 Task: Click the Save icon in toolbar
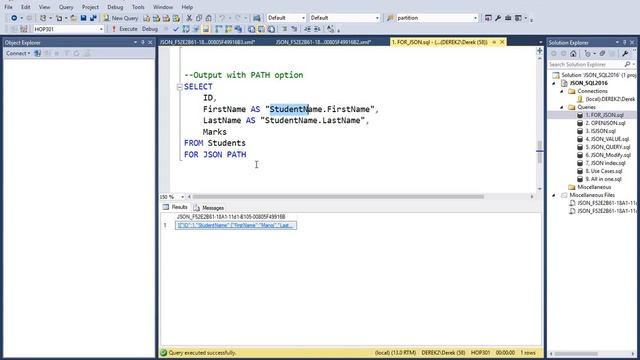point(83,18)
